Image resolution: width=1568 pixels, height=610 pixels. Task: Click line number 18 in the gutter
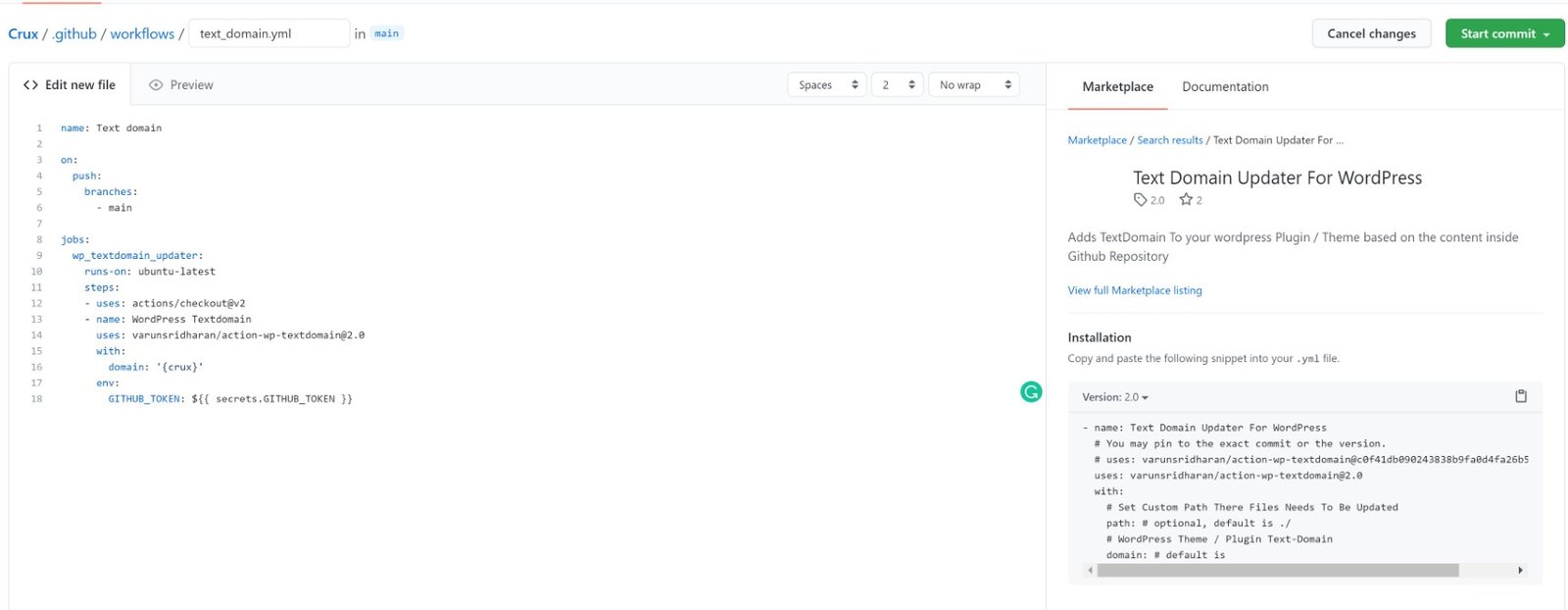click(x=36, y=399)
